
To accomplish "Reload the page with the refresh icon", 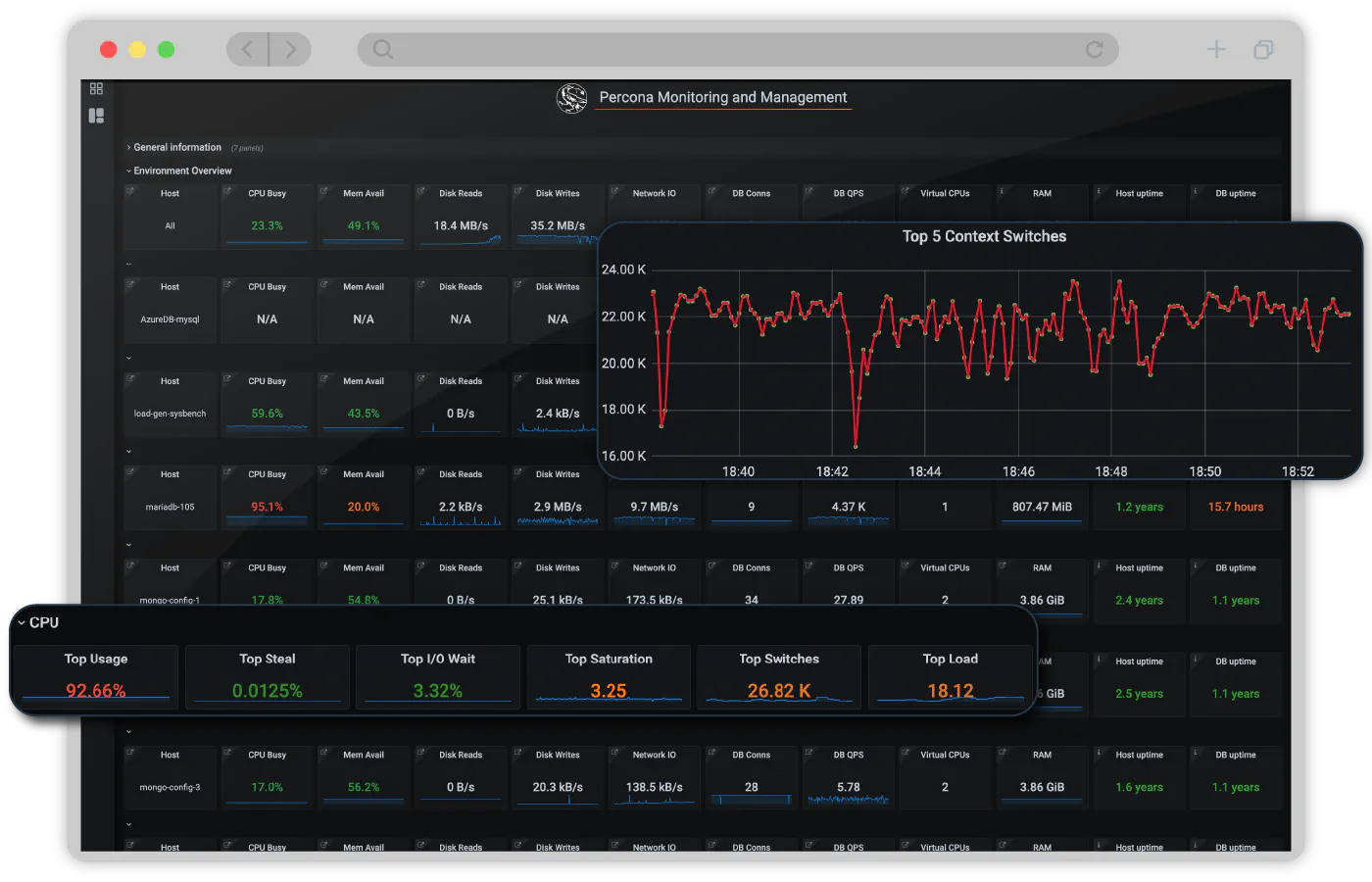I will point(1095,49).
